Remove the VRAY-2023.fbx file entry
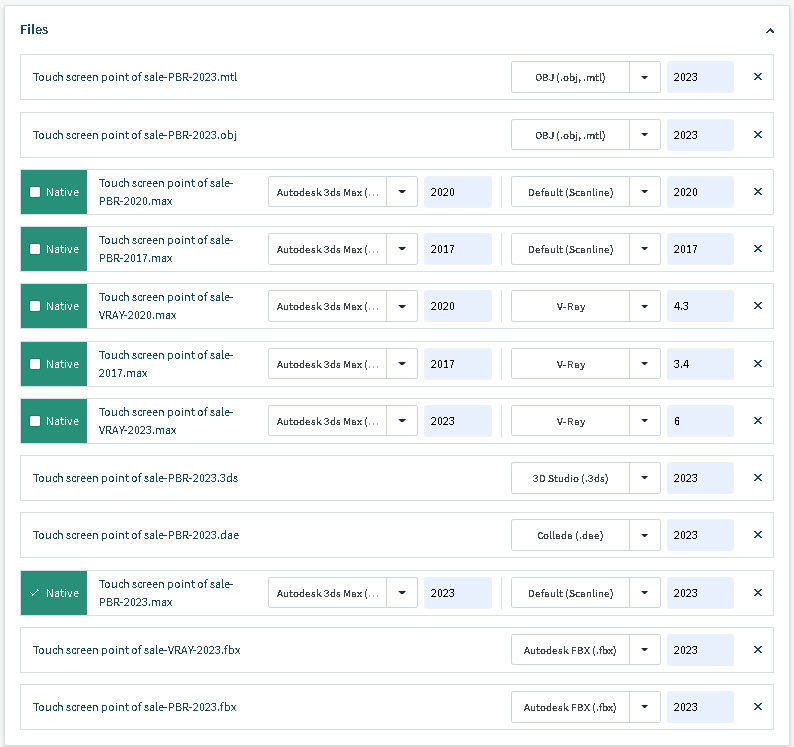Viewport: 794px width, 747px height. point(757,650)
